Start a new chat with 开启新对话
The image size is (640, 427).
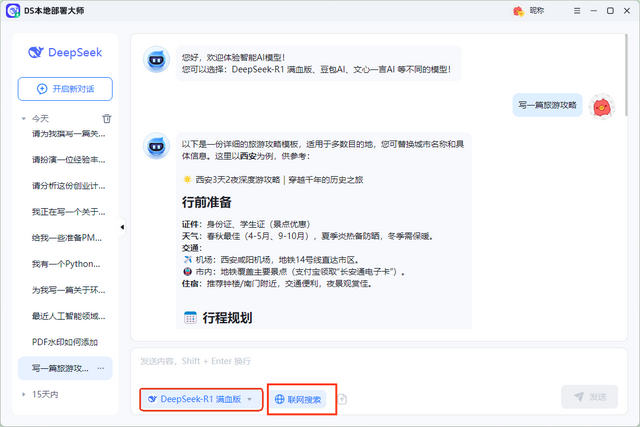pos(65,89)
